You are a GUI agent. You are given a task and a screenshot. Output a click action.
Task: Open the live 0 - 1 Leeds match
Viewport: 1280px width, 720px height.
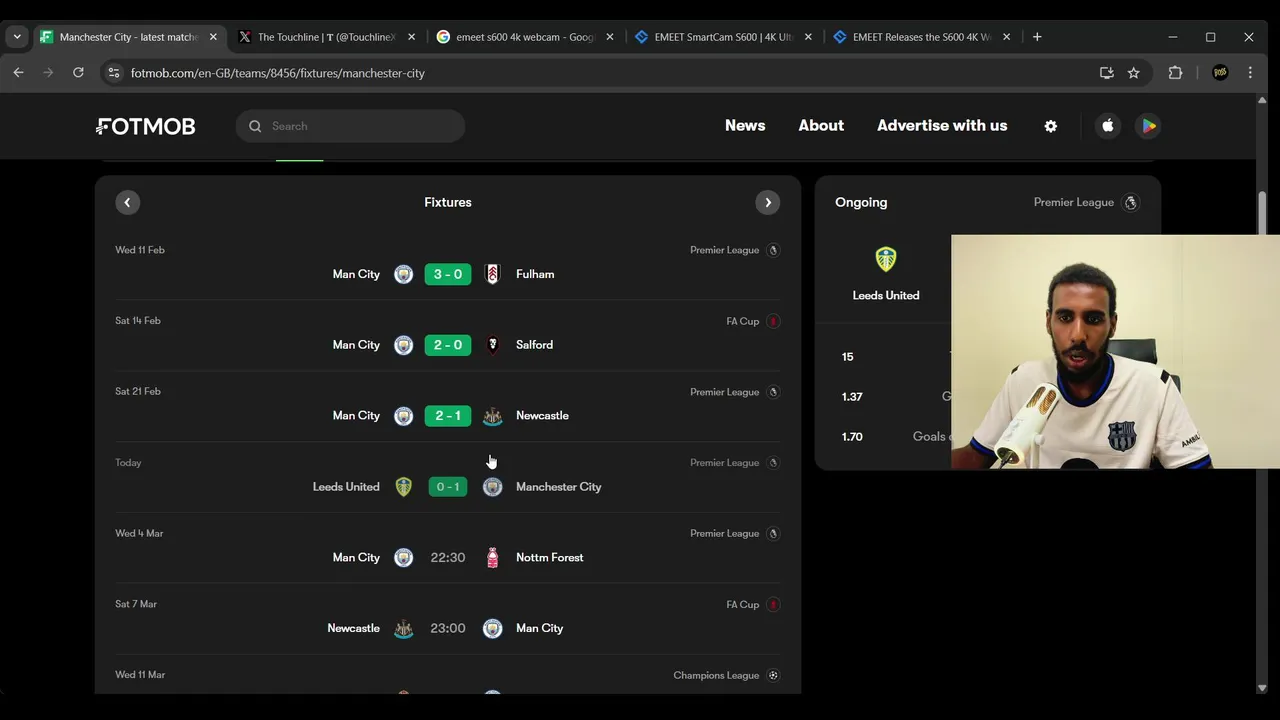tap(448, 487)
